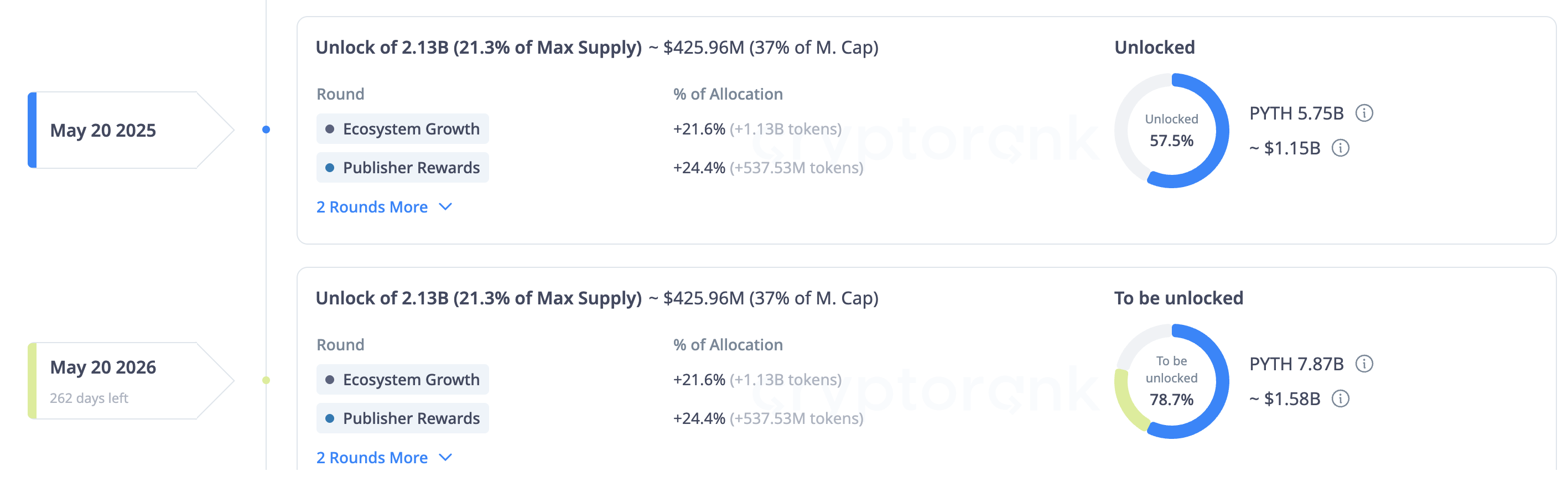1568x497 pixels.
Task: Click the Unlocked 57.5% donut chart
Action: 1171,131
